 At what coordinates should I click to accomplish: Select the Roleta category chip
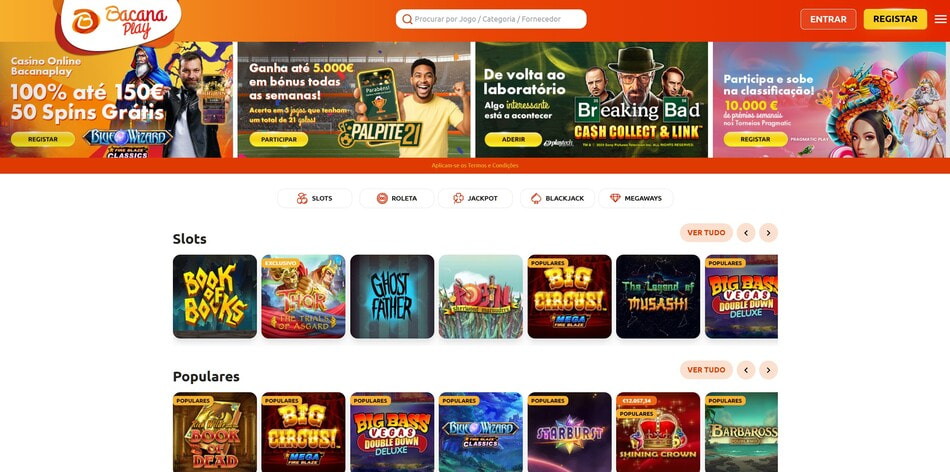click(x=396, y=198)
